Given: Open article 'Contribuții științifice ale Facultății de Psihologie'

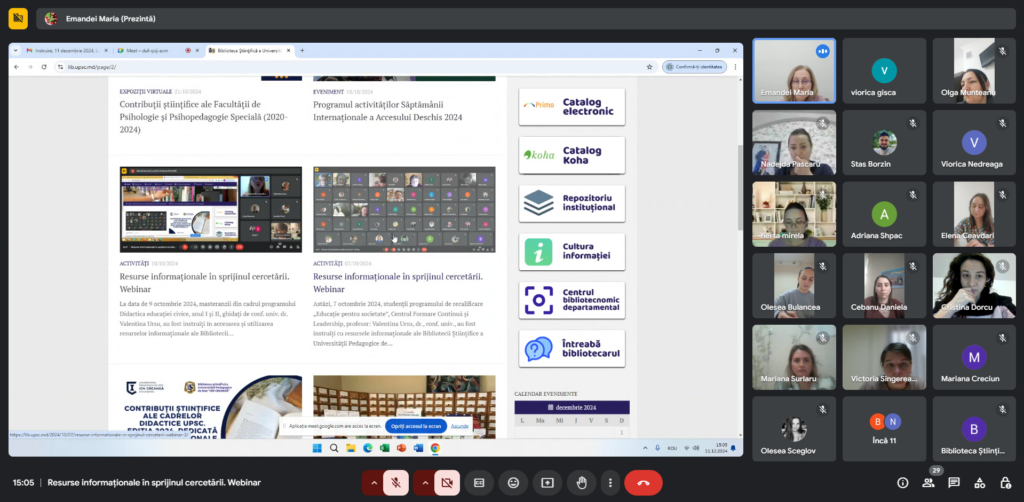Looking at the screenshot, I should [203, 117].
